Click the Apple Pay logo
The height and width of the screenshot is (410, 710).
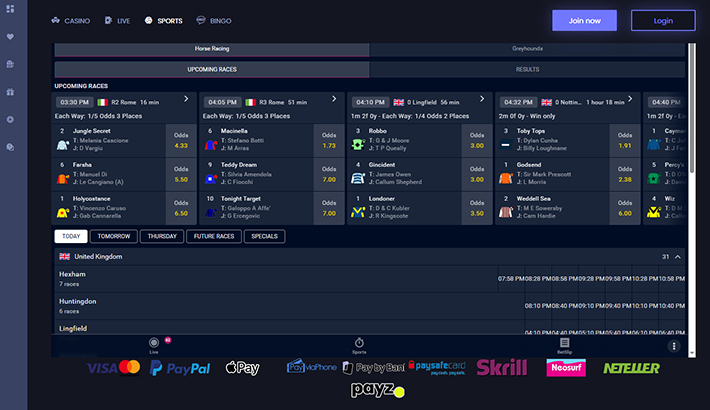click(243, 368)
